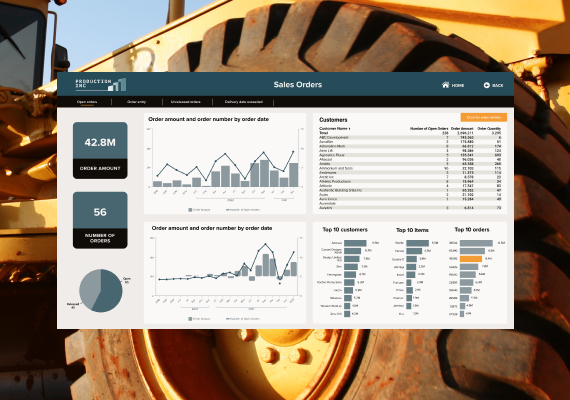Viewport: 570px width, 400px height.
Task: Click the Number of Open Orders column header
Action: coord(429,129)
